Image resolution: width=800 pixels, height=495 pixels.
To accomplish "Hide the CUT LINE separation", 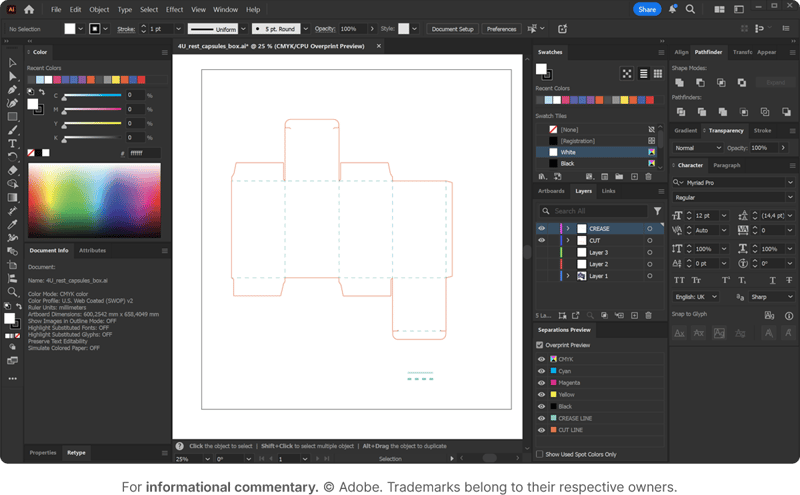I will point(541,430).
